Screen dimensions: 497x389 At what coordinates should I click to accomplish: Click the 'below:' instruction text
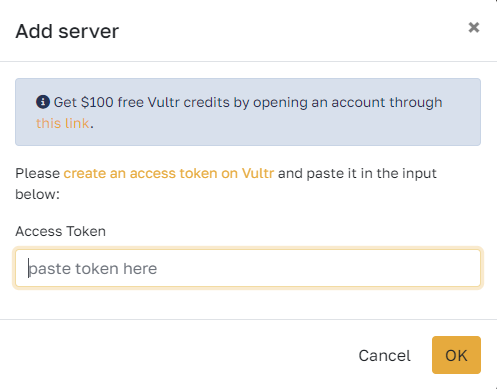(x=38, y=194)
